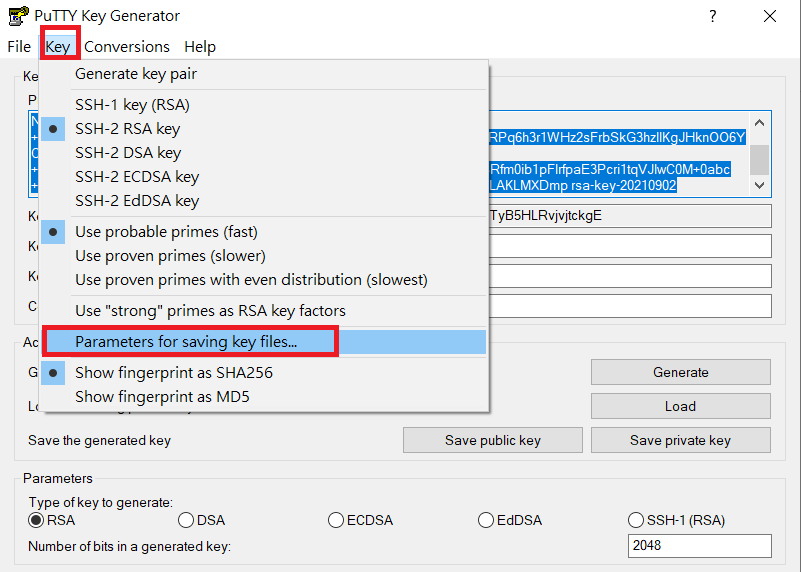Click the public key box scrollbar down arrow
Screen dimensions: 801x572
pyautogui.click(x=760, y=185)
